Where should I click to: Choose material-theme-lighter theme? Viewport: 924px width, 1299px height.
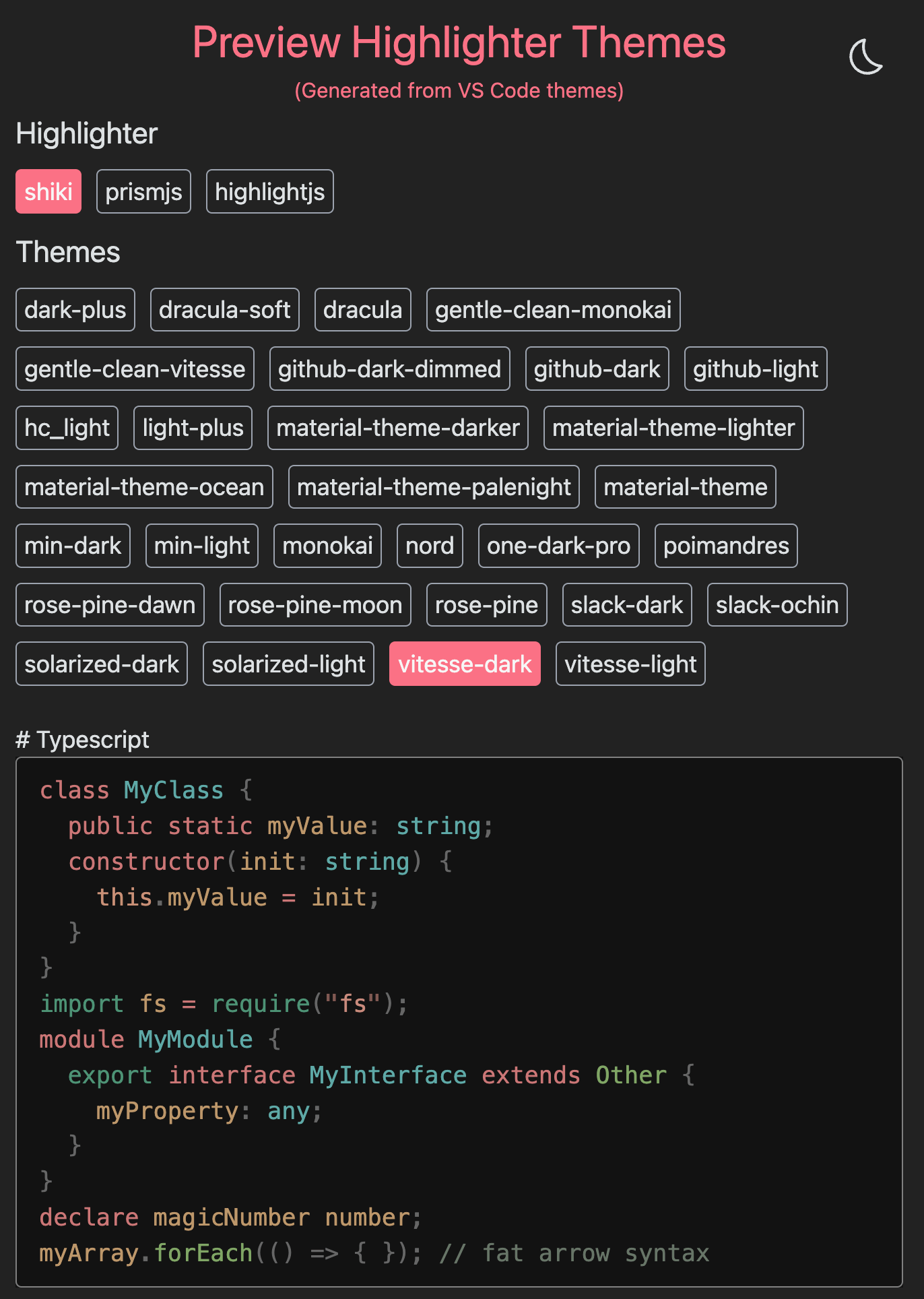click(x=673, y=428)
